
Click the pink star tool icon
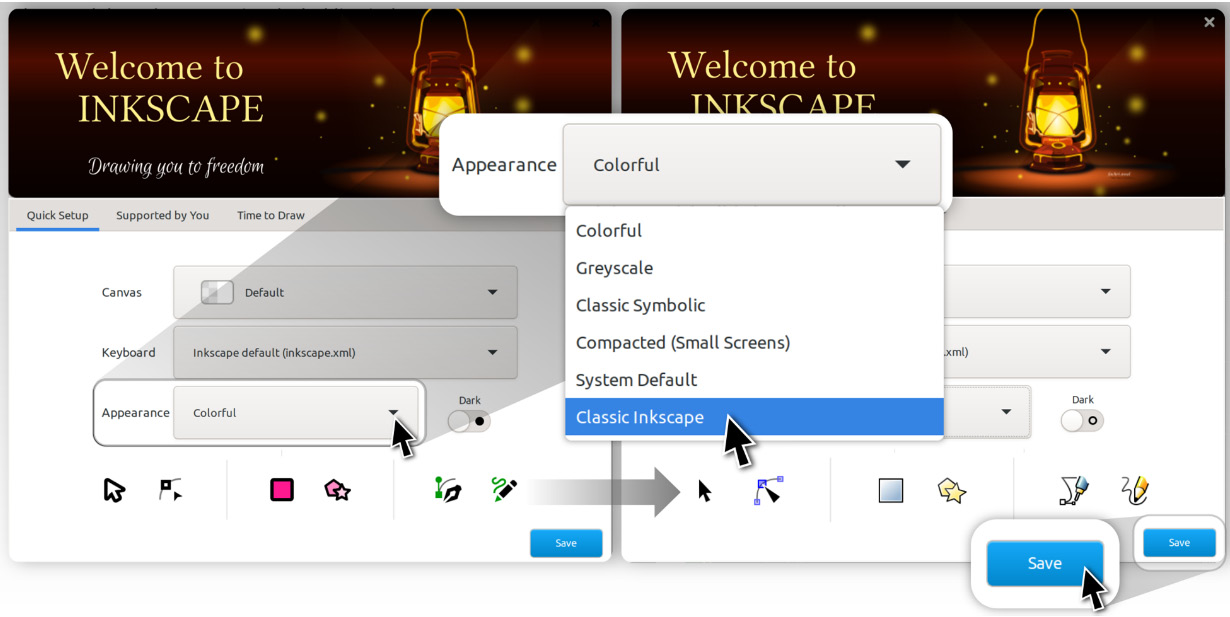pyautogui.click(x=338, y=490)
